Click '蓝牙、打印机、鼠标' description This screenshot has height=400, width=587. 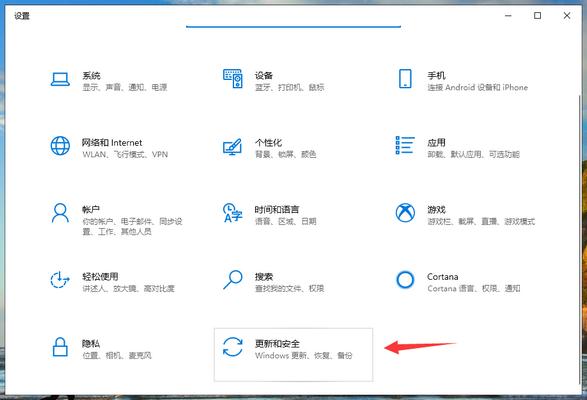[289, 87]
